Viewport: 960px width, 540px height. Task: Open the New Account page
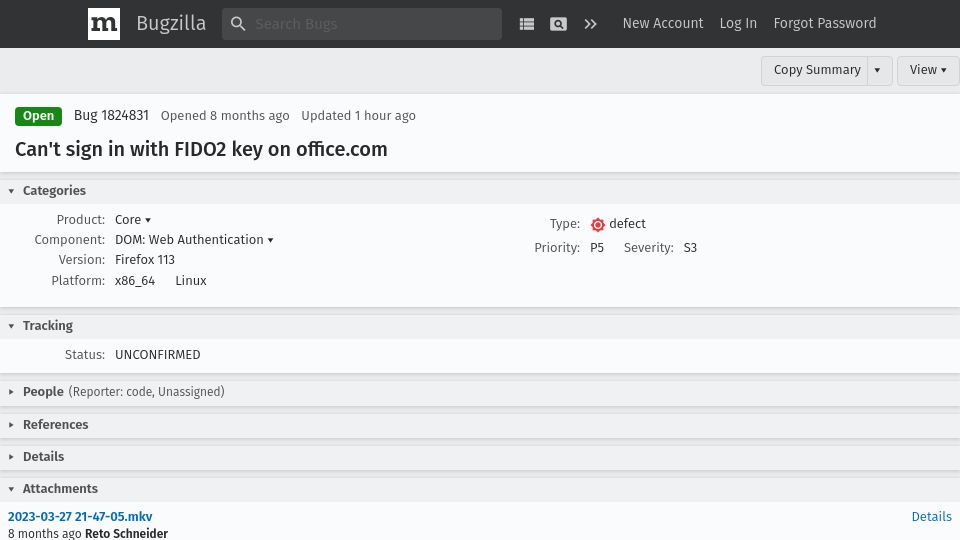point(662,23)
